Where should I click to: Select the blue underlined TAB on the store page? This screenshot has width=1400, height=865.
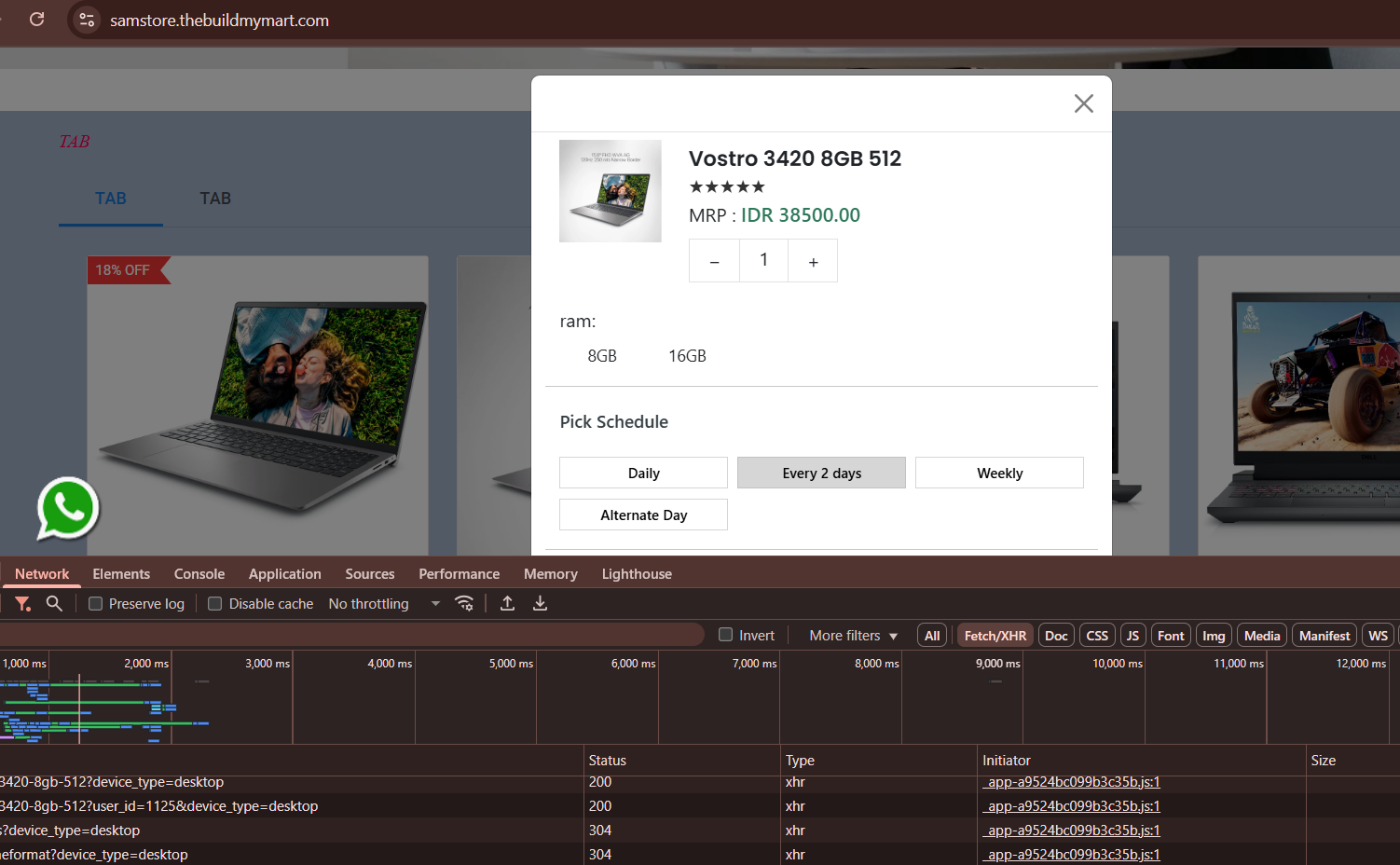(x=111, y=199)
